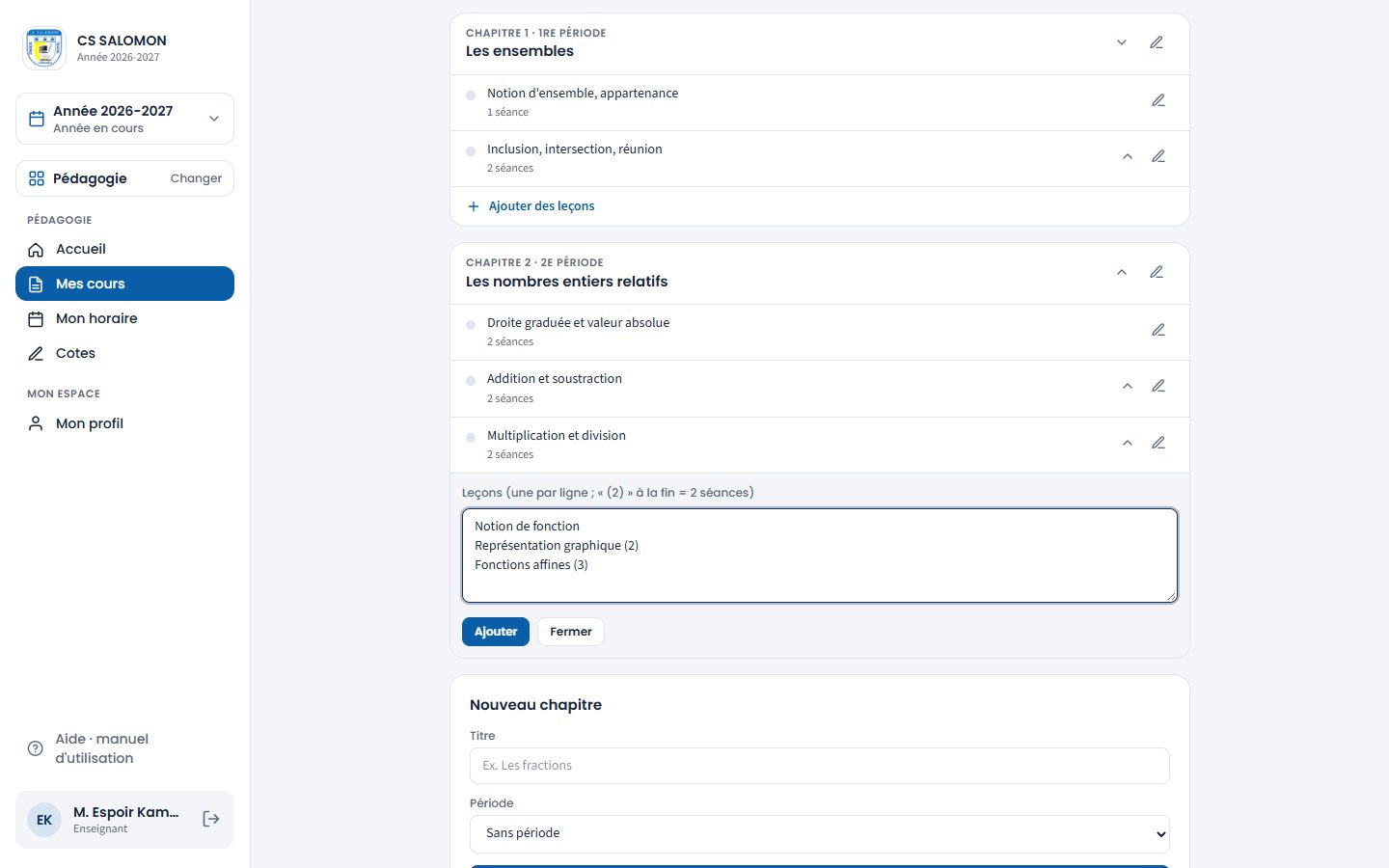Click the Ajouter button
This screenshot has height=868, width=1389.
coord(496,632)
